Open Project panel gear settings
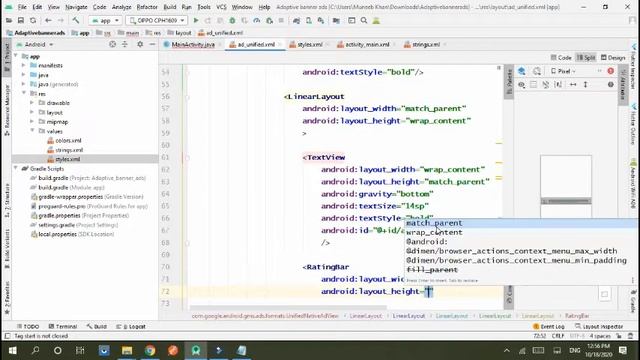 tap(140, 44)
